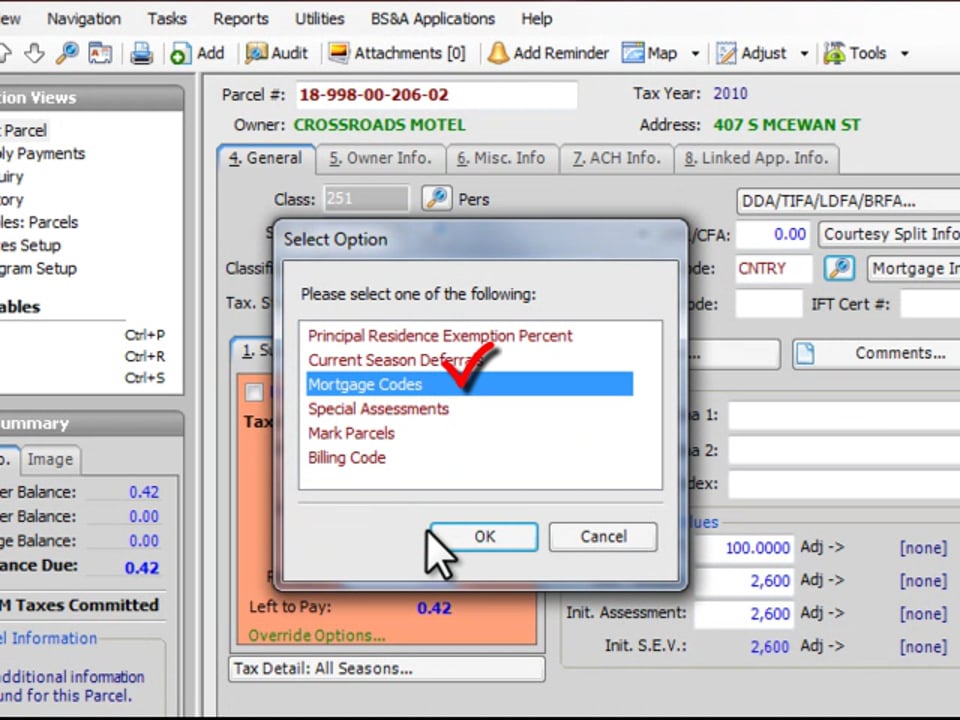Open the Utilities menu

(x=319, y=19)
